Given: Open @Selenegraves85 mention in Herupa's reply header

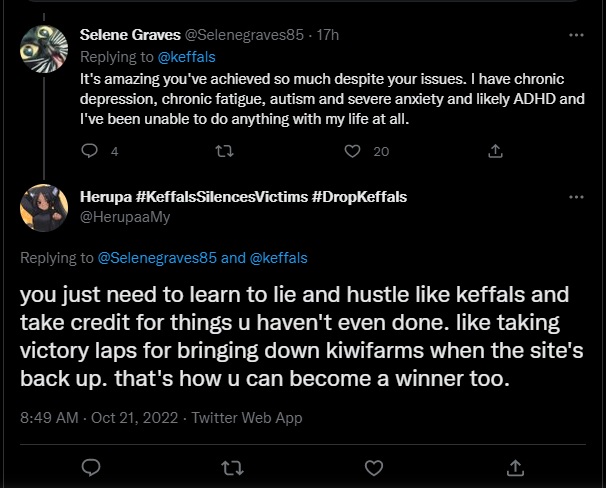Looking at the screenshot, I should click(157, 258).
